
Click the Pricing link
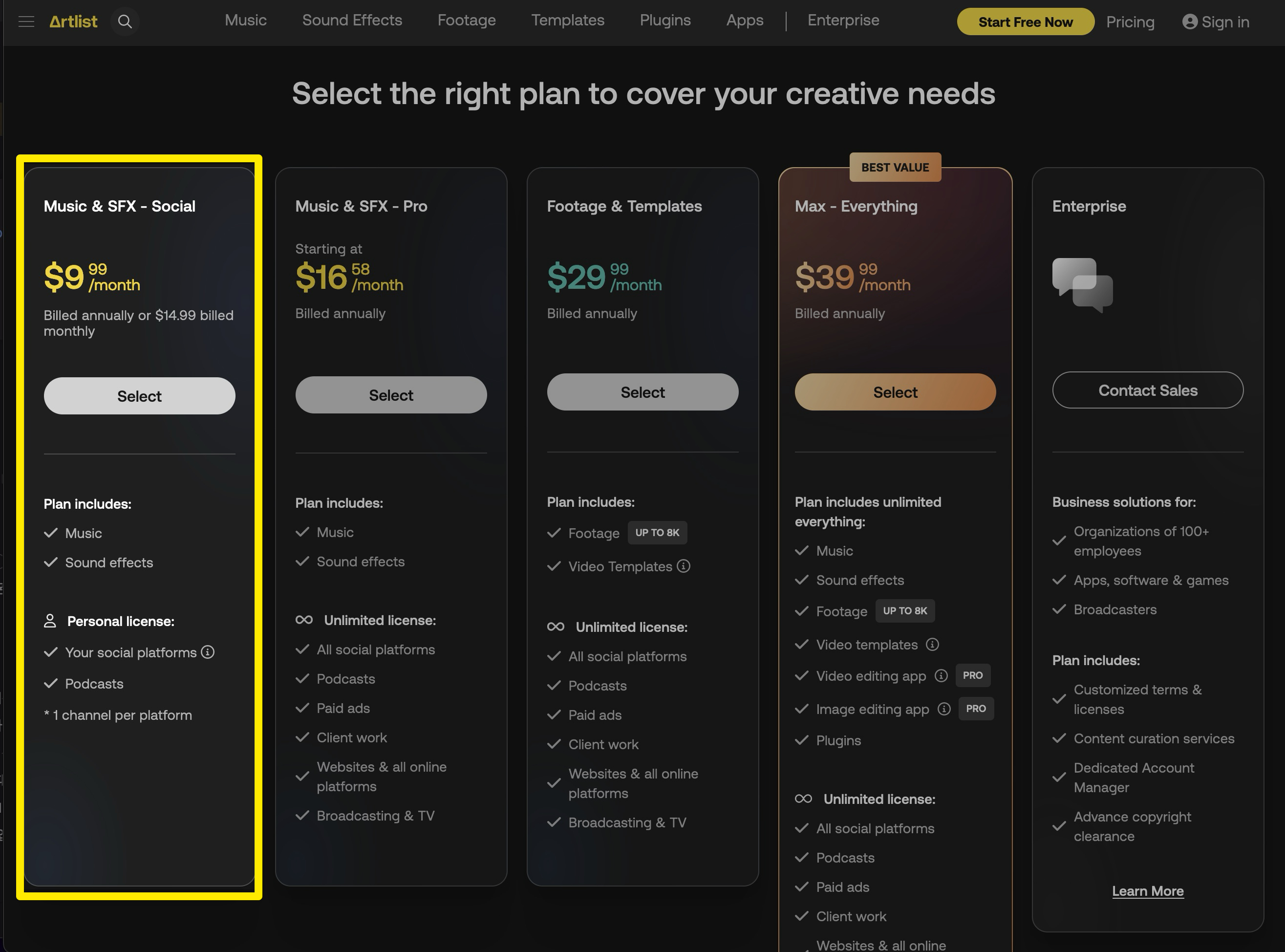coord(1130,22)
